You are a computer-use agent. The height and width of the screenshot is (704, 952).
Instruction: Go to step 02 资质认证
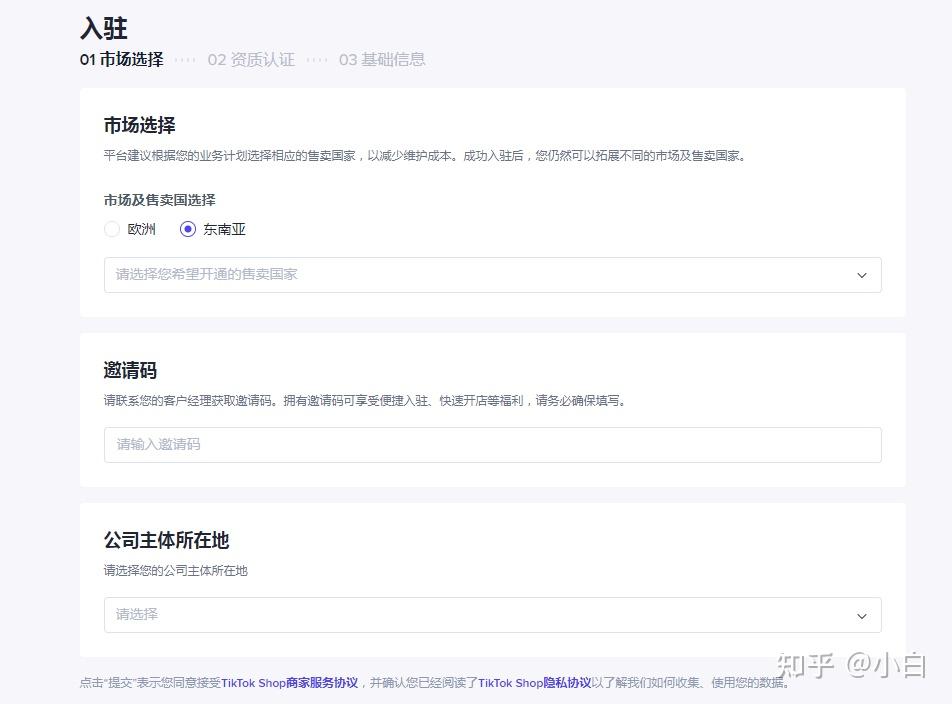click(x=251, y=59)
